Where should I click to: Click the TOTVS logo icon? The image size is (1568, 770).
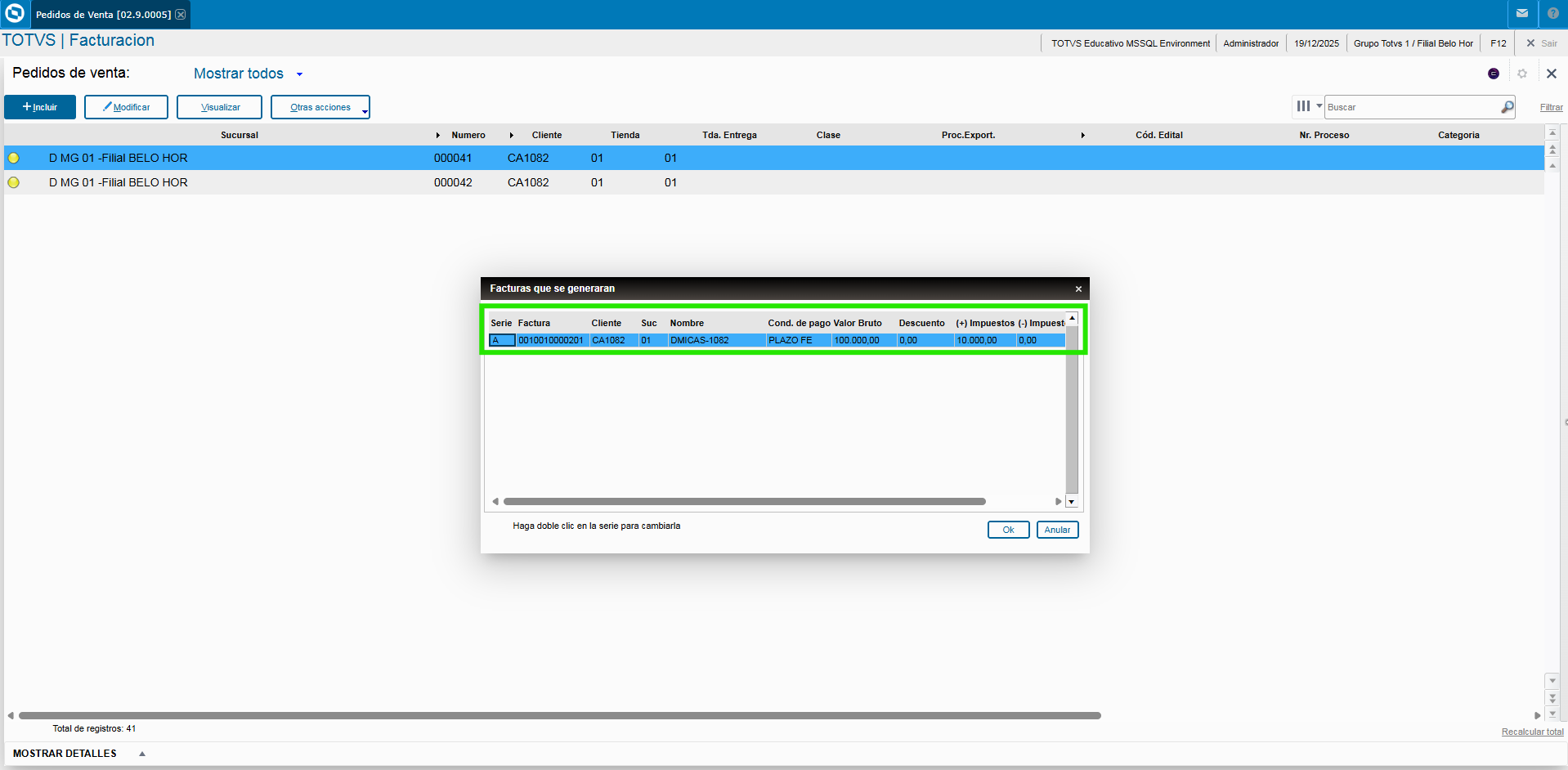click(x=15, y=13)
